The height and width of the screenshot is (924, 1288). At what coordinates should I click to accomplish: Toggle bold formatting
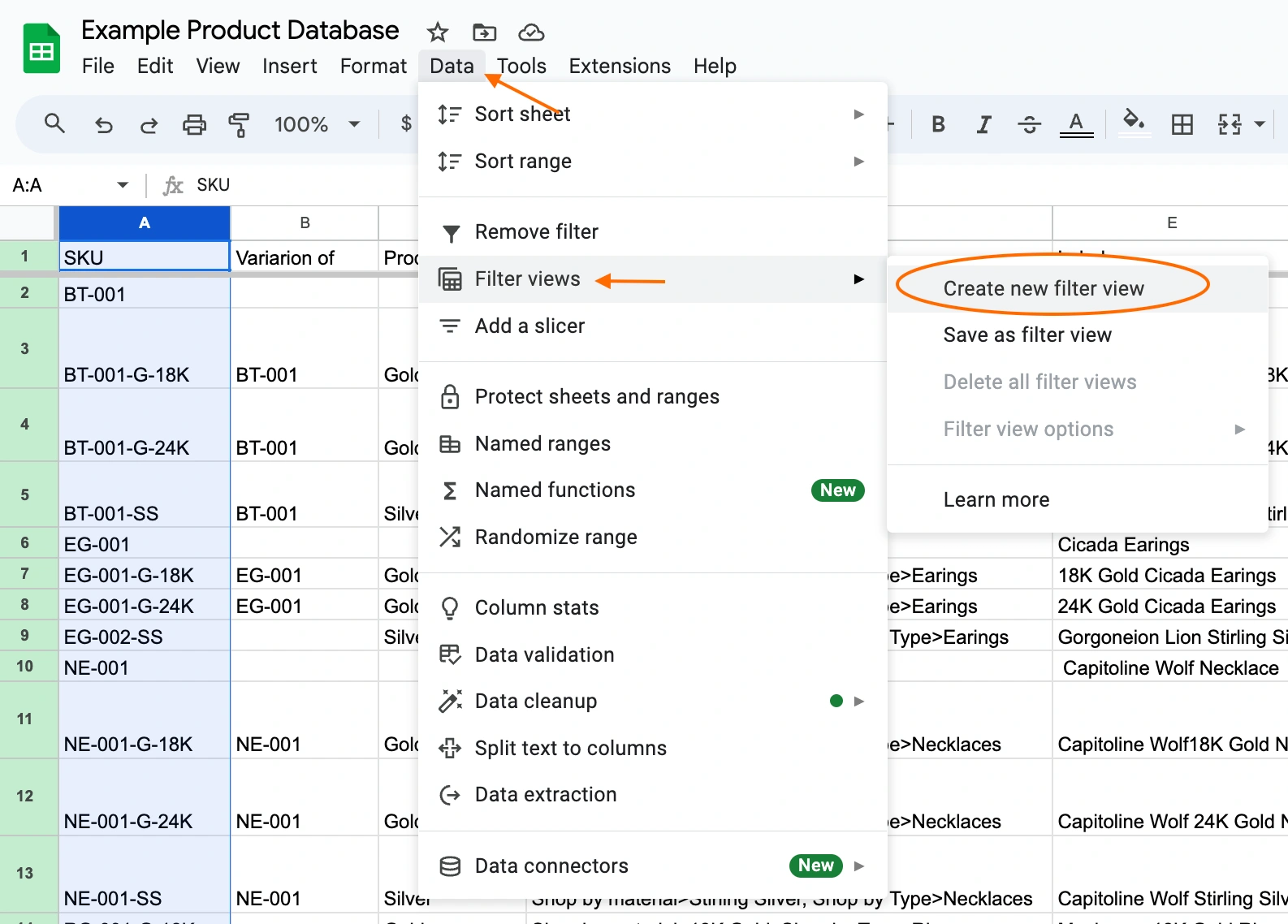(x=938, y=124)
